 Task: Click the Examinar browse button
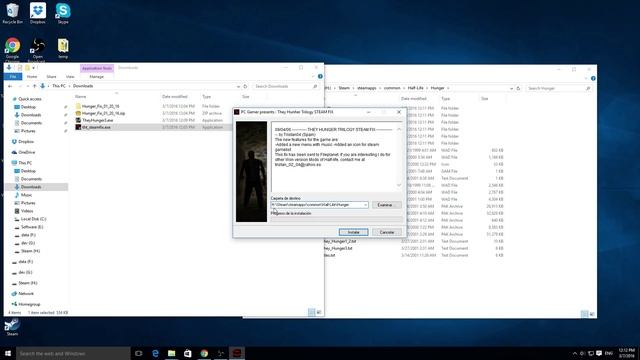[387, 205]
